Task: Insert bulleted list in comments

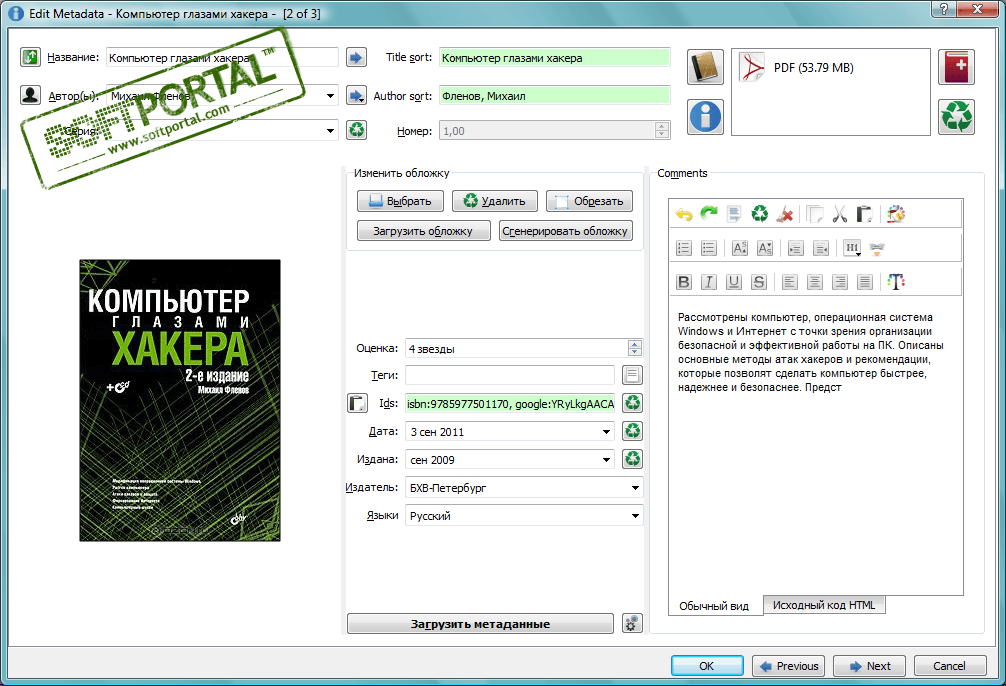Action: (709, 248)
